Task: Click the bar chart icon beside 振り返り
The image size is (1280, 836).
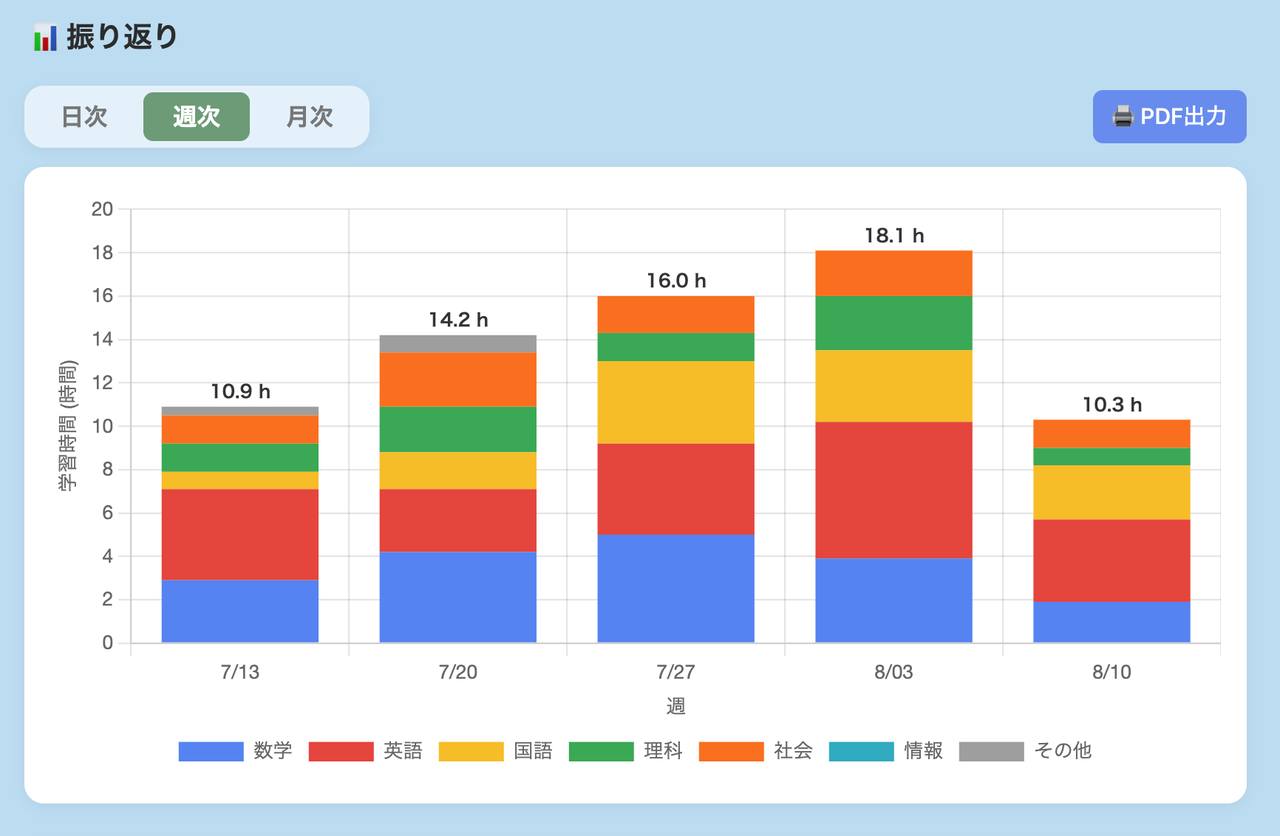Action: pos(45,38)
